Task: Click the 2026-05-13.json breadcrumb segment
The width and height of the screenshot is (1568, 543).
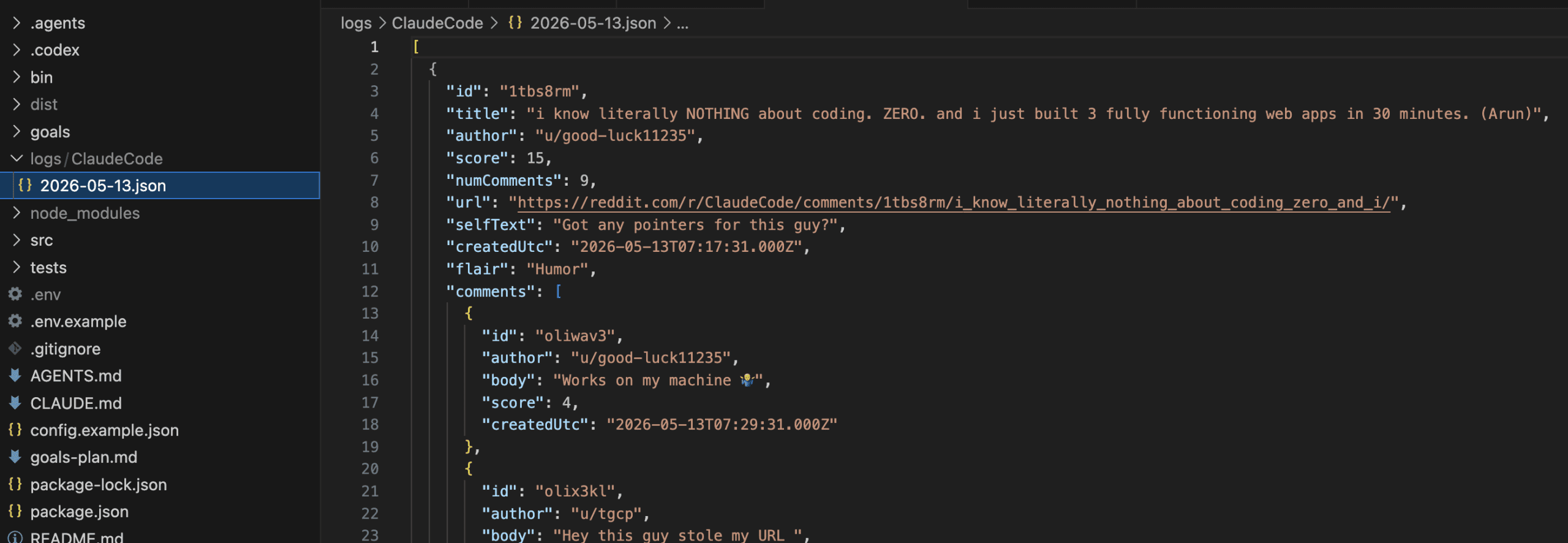Action: point(593,23)
